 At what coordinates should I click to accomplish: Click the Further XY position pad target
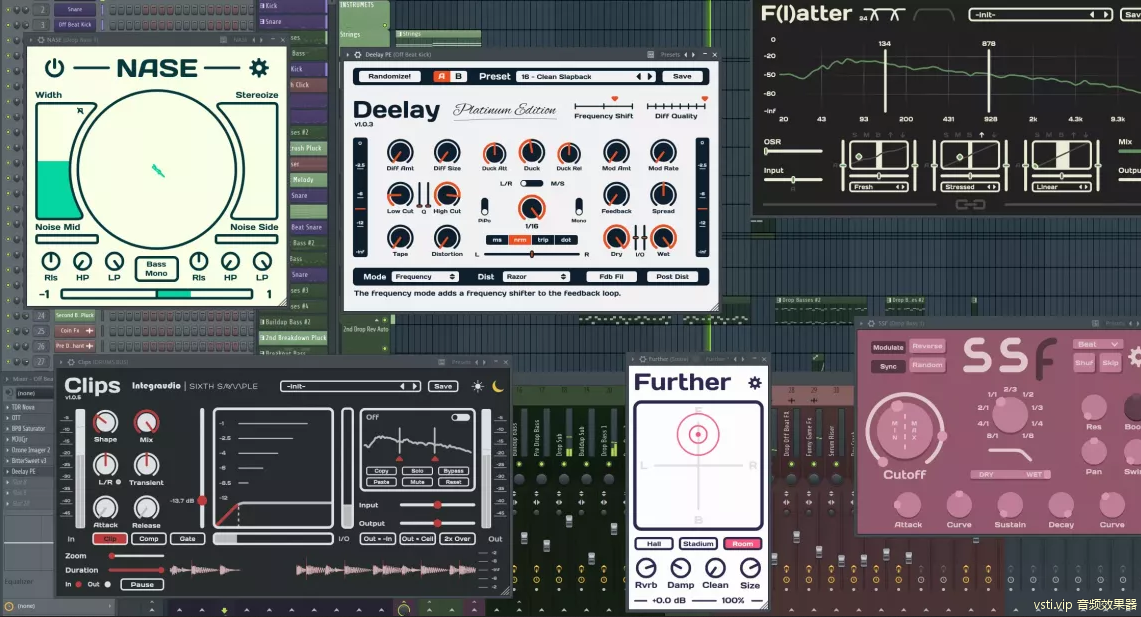click(698, 434)
